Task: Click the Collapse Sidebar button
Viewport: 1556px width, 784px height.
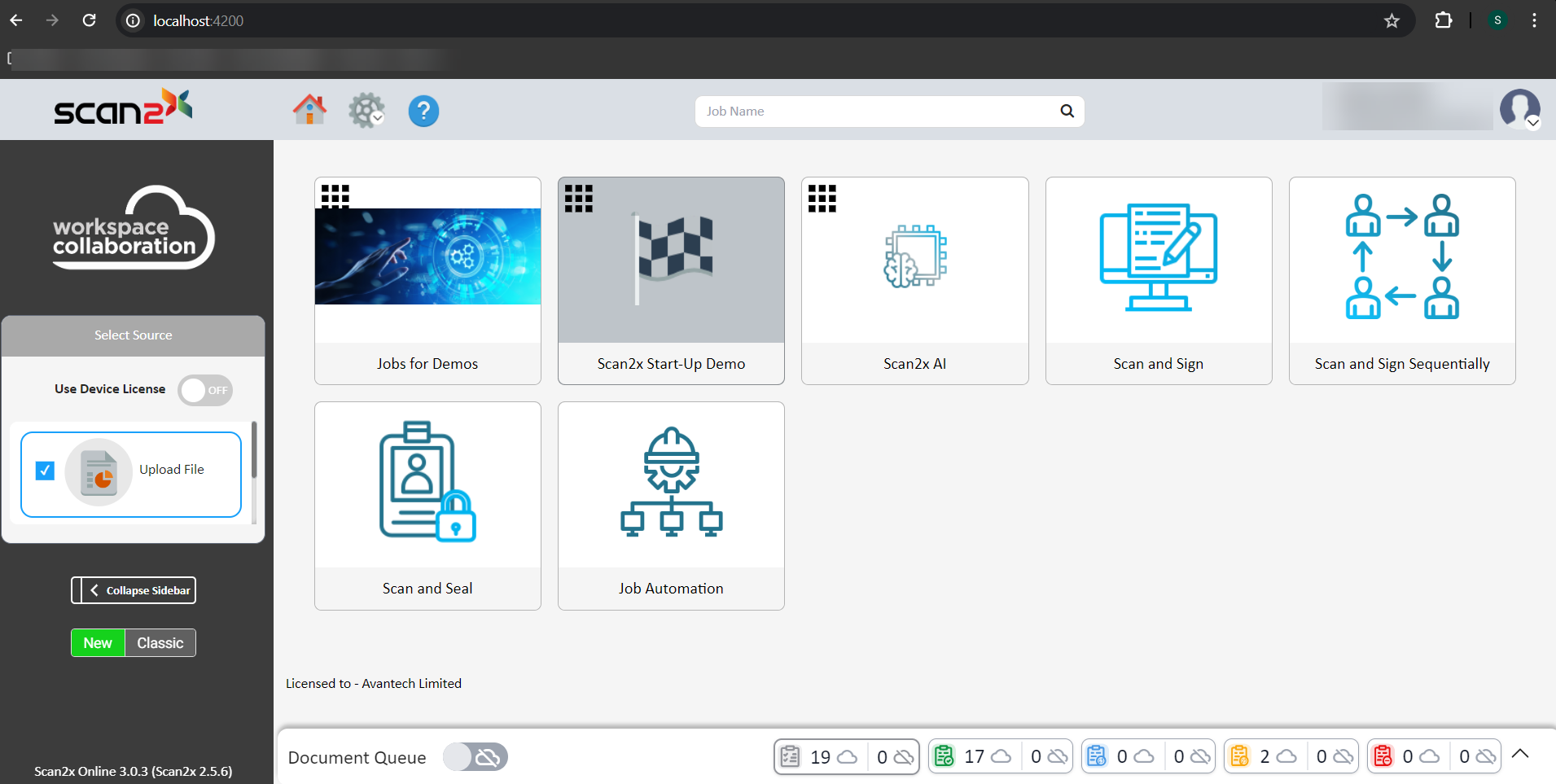Action: click(x=134, y=590)
